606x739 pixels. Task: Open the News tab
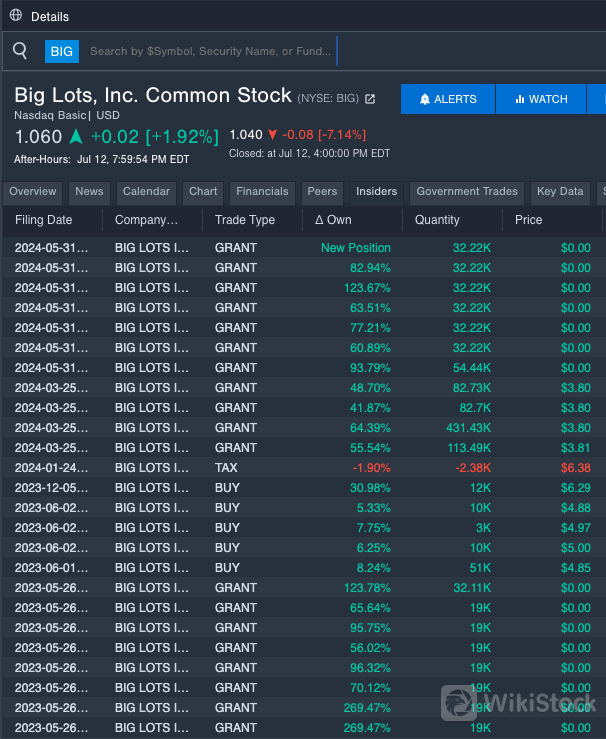point(89,192)
